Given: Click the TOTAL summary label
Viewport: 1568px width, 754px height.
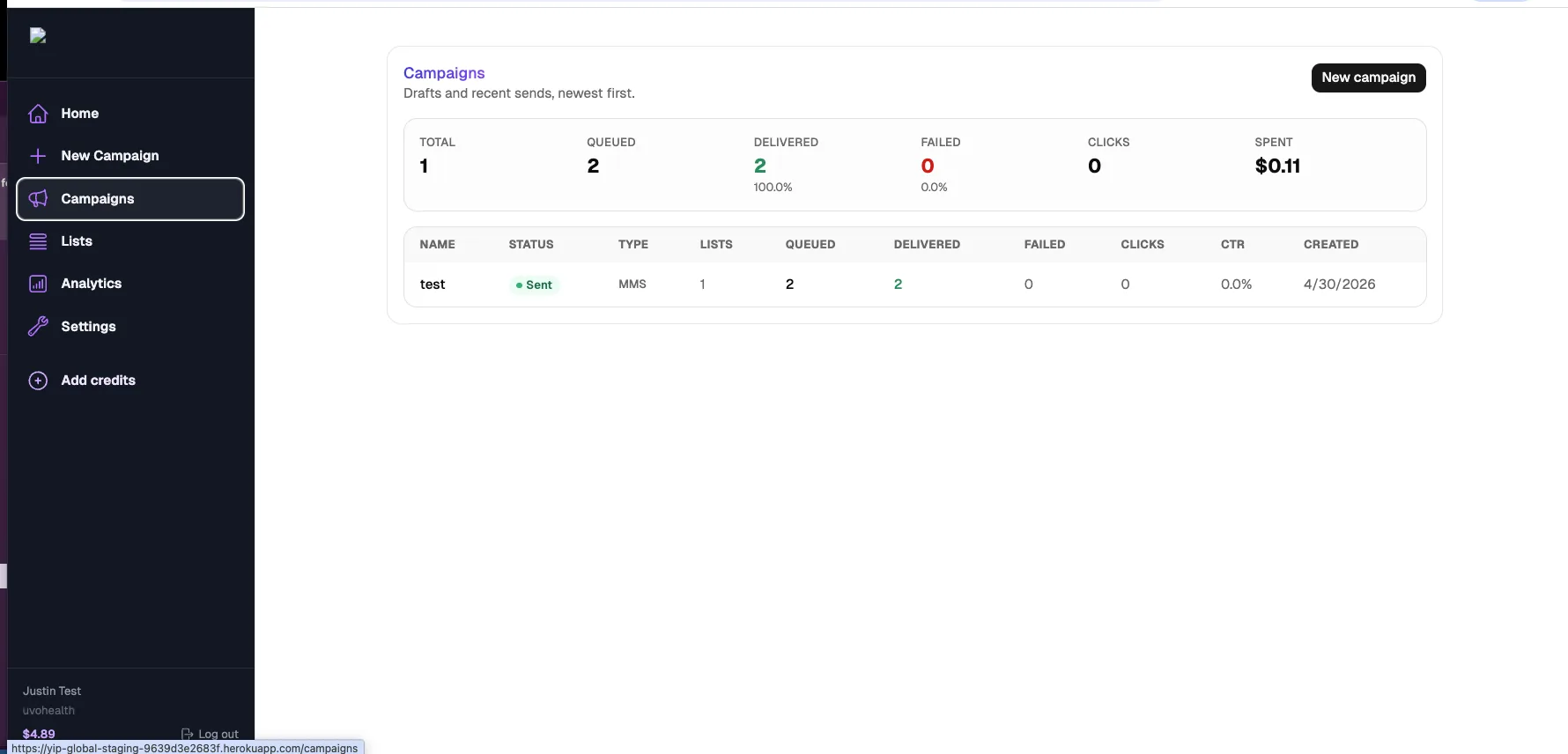Looking at the screenshot, I should pyautogui.click(x=437, y=142).
